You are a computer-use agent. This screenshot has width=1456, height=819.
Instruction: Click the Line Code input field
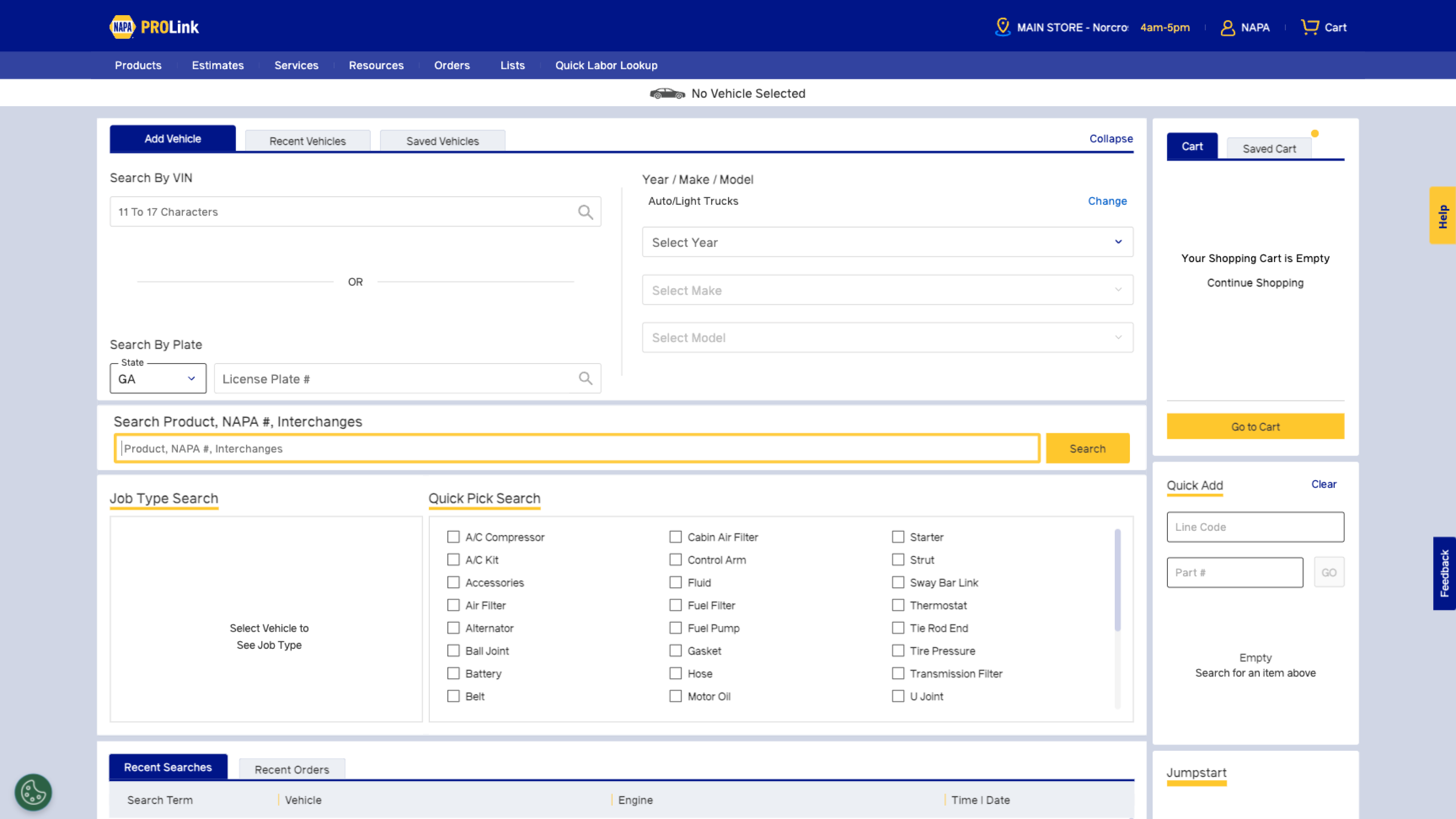(1255, 527)
